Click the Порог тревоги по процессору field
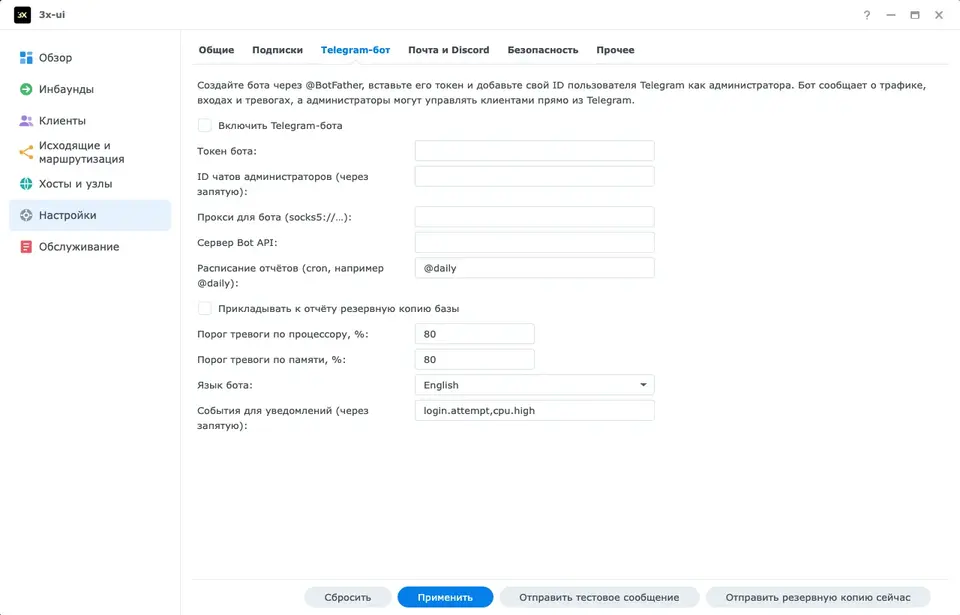This screenshot has width=960, height=615. click(474, 334)
